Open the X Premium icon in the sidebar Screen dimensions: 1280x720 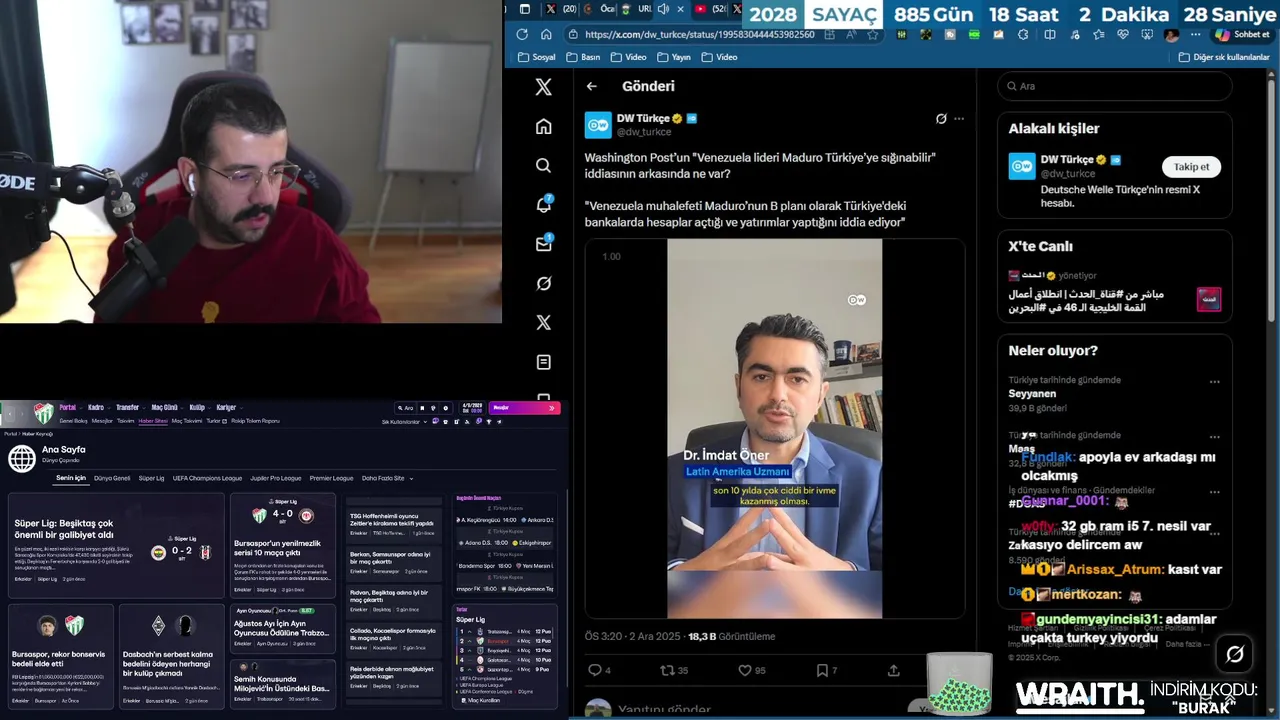point(543,322)
